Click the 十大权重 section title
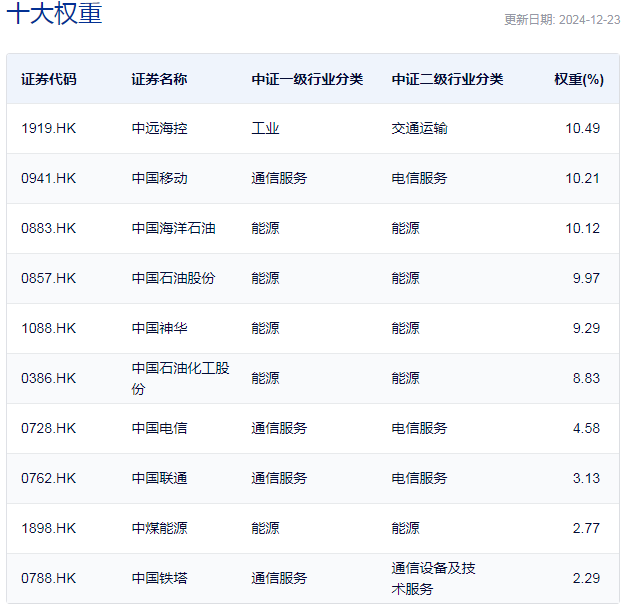The height and width of the screenshot is (613, 626). [x=54, y=15]
